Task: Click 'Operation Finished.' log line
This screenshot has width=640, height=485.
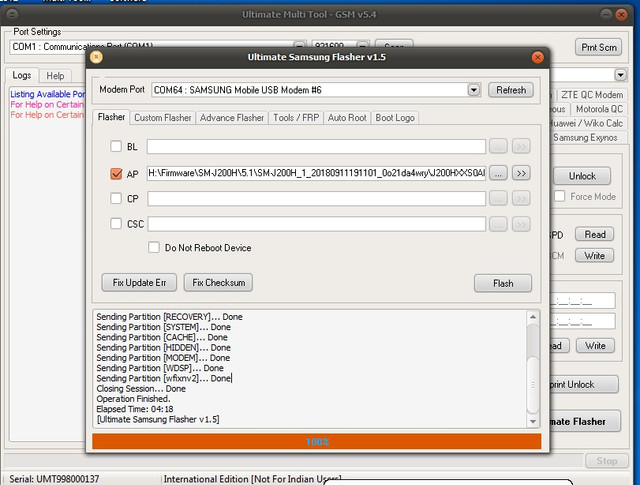Action: point(133,398)
